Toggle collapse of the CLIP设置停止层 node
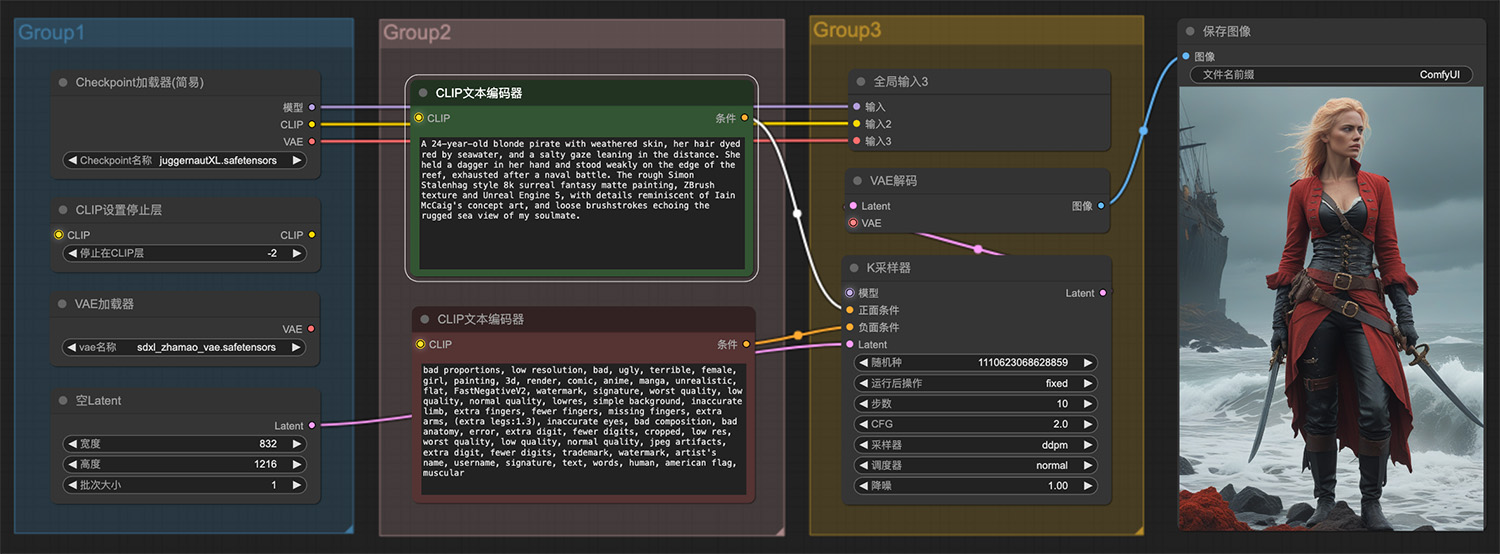This screenshot has height=554, width=1500. pos(64,211)
